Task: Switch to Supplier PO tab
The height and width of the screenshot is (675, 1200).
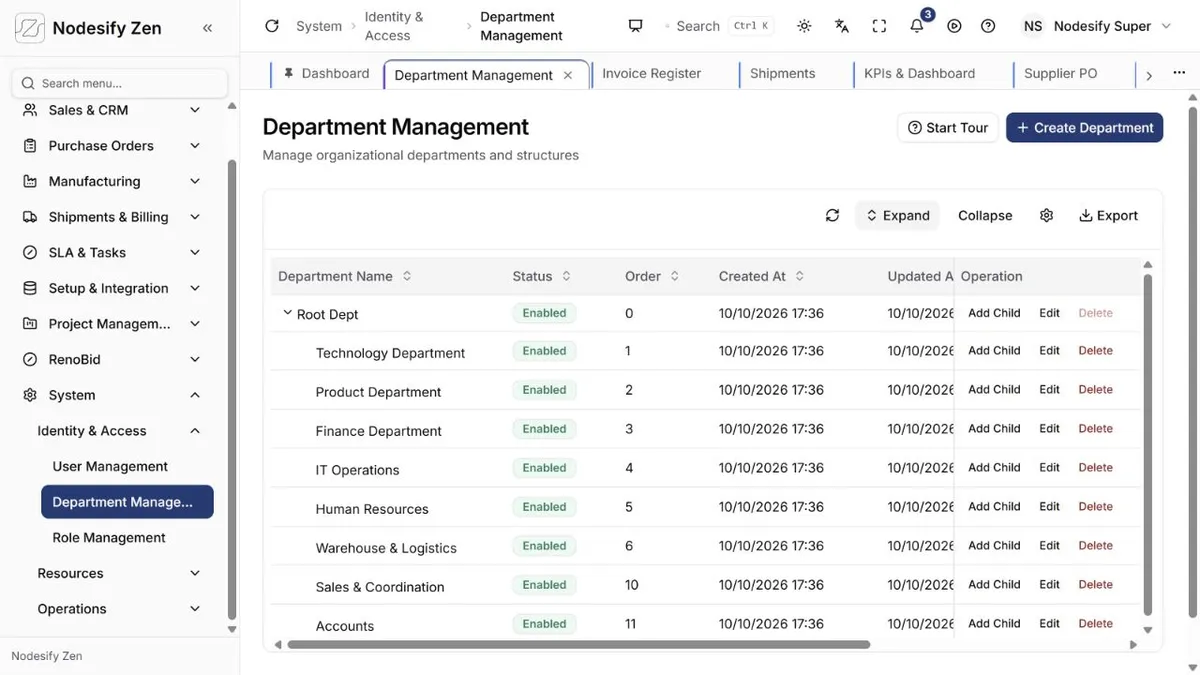Action: 1061,73
